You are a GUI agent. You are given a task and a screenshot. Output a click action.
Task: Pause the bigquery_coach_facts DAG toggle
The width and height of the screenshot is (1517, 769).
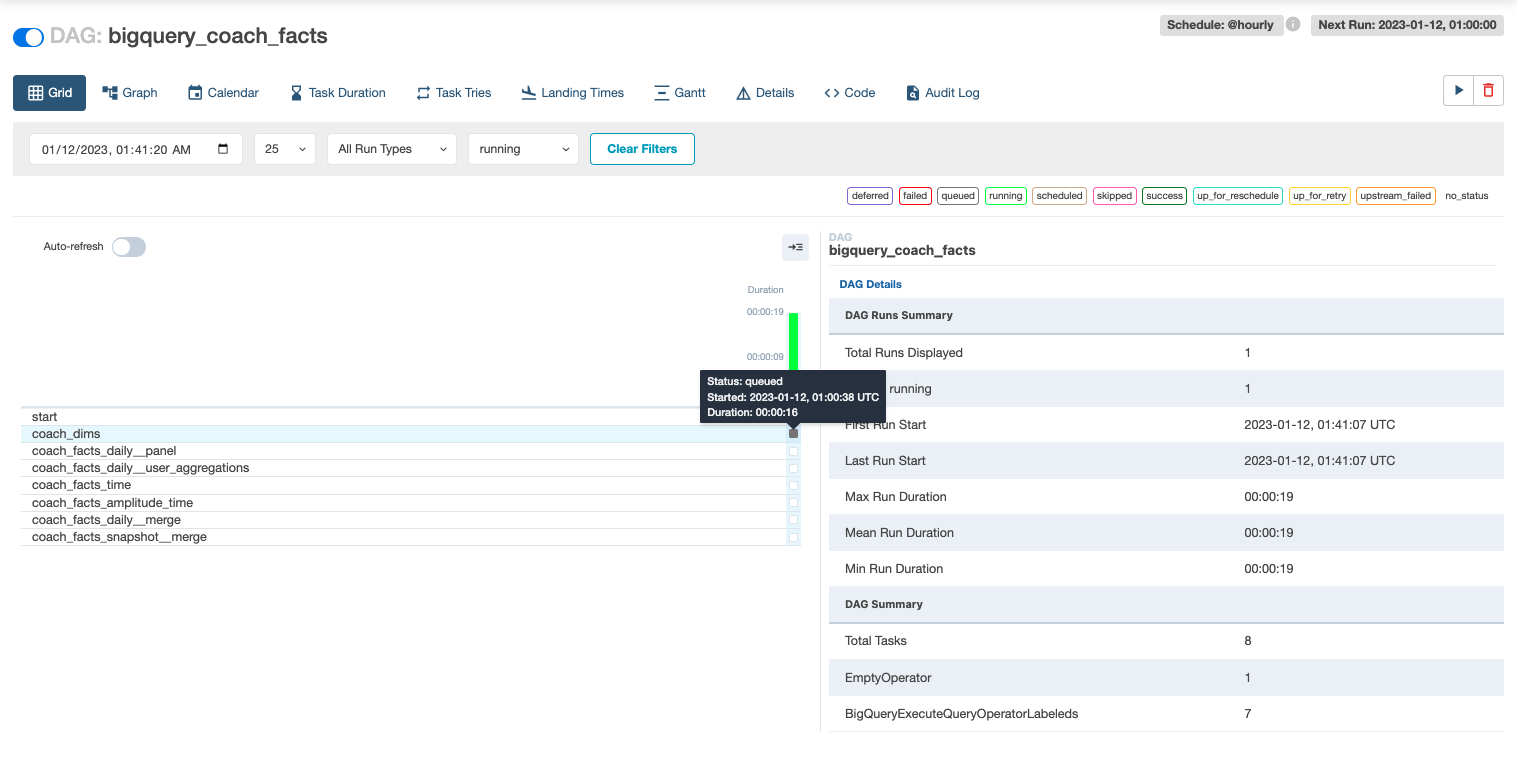click(27, 35)
